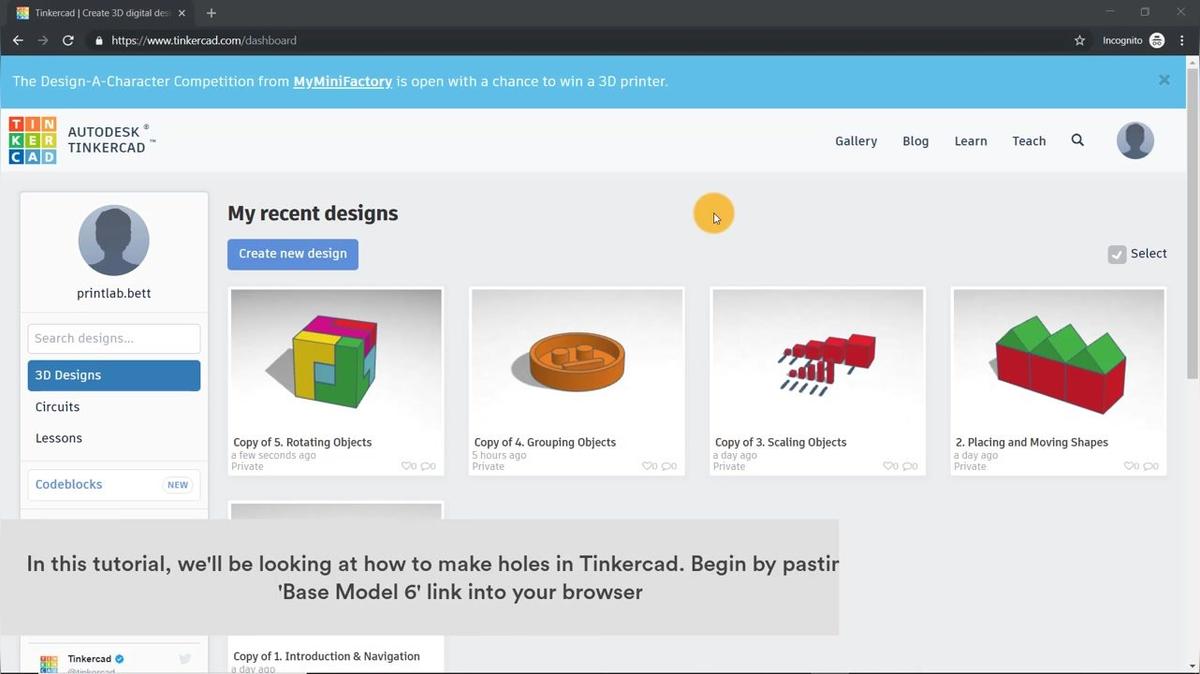1200x674 pixels.
Task: Click the browser address bar URL
Action: coord(204,41)
